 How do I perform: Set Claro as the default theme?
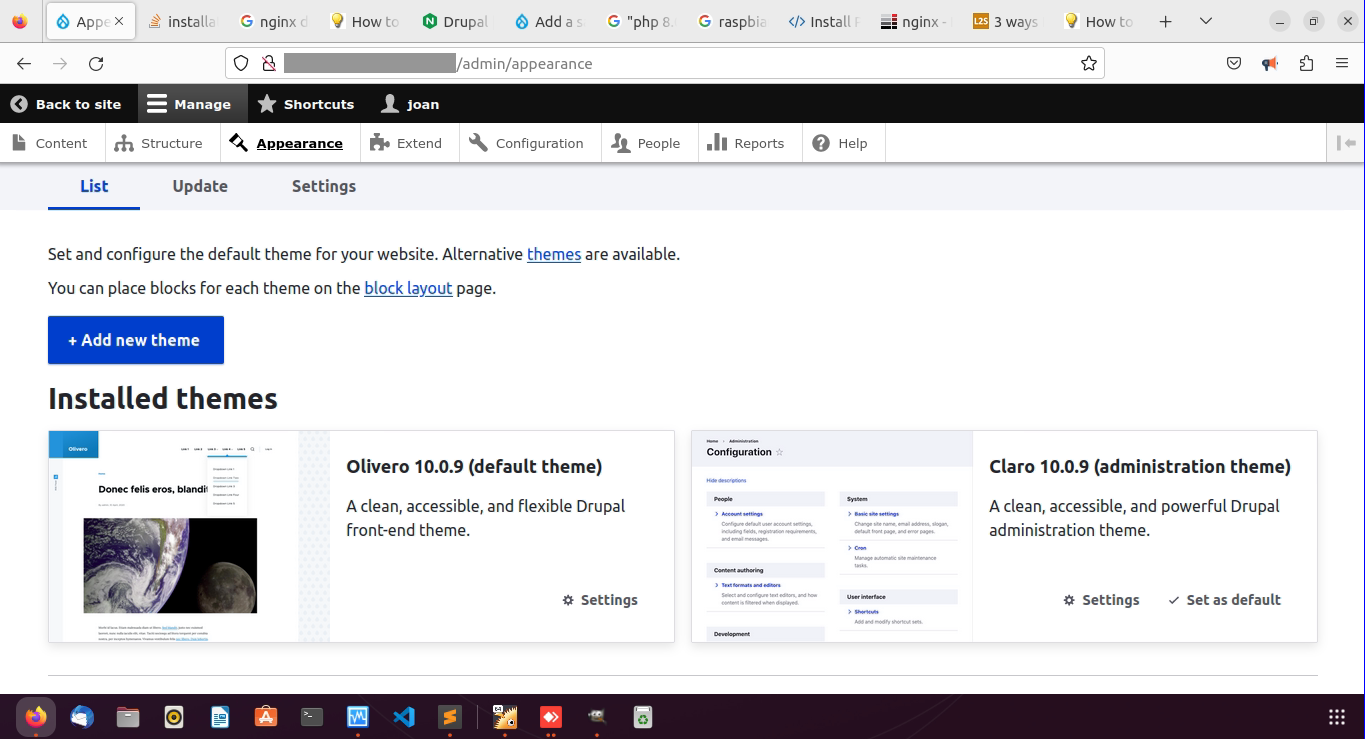pos(1224,600)
